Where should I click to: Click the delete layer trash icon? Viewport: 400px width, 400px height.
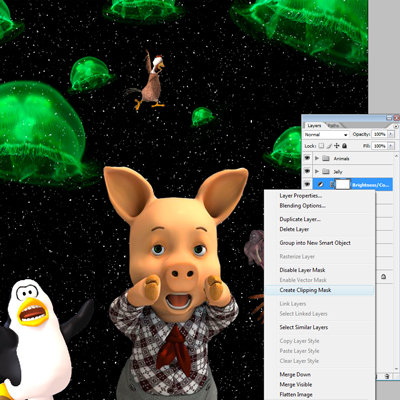(387, 376)
